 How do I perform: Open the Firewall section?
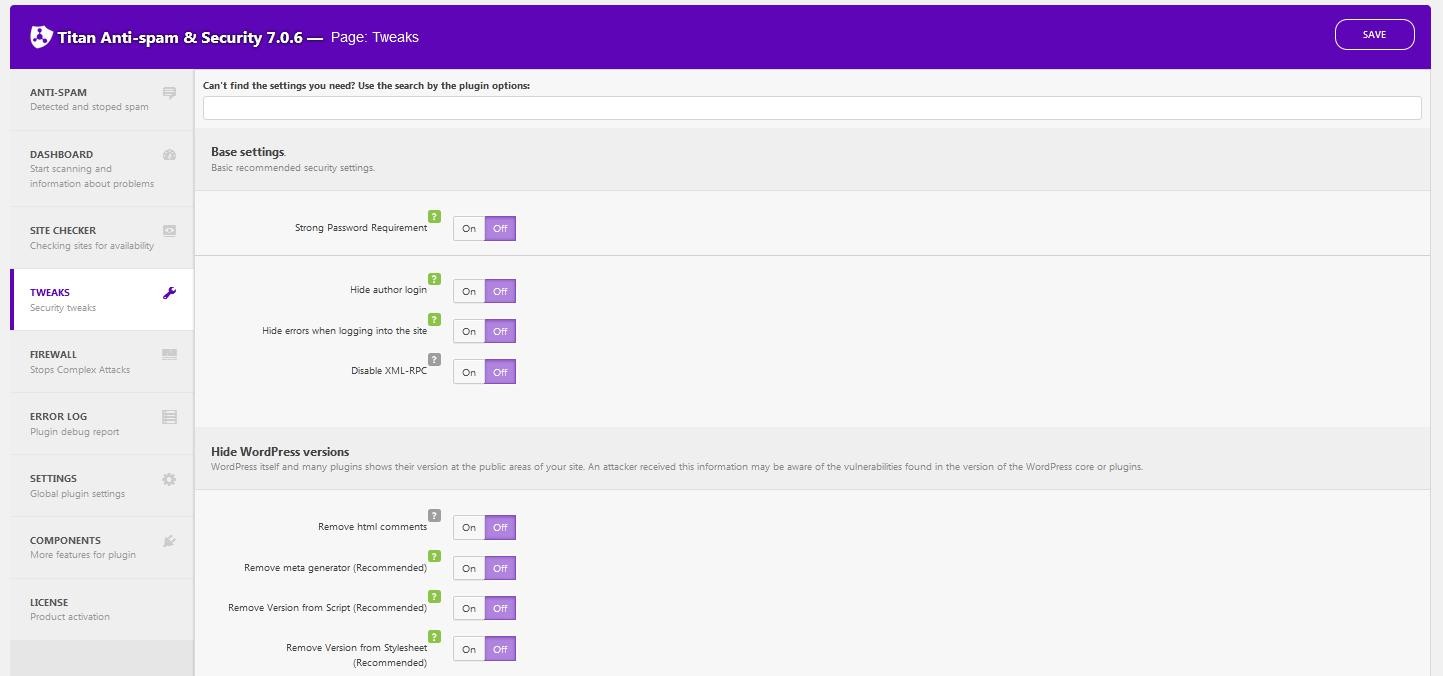click(102, 361)
